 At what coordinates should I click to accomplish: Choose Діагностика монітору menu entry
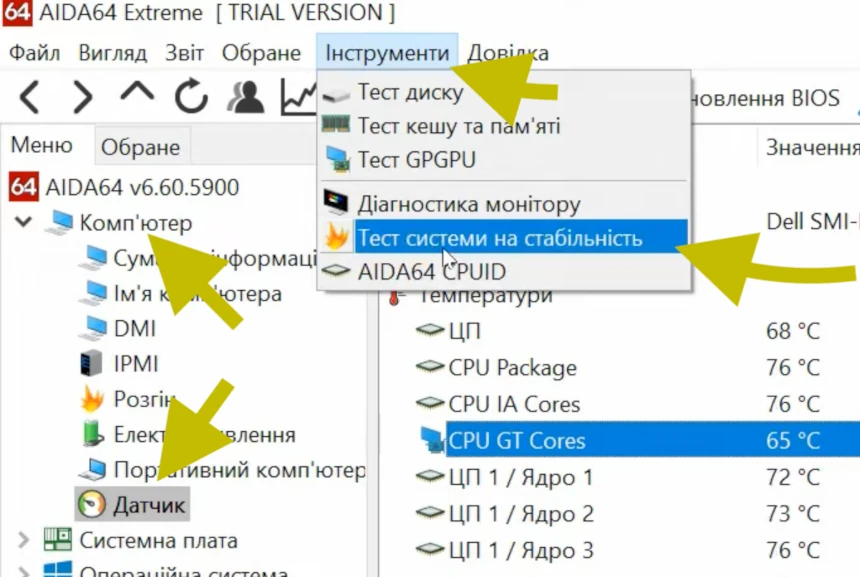point(503,205)
